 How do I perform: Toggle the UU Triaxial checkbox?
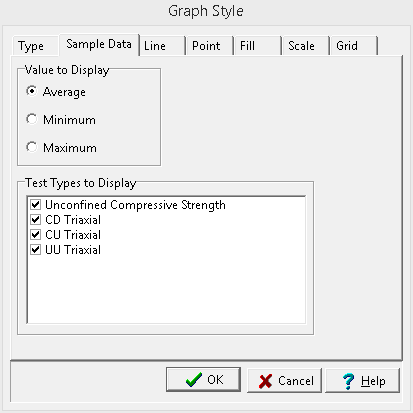pos(36,249)
